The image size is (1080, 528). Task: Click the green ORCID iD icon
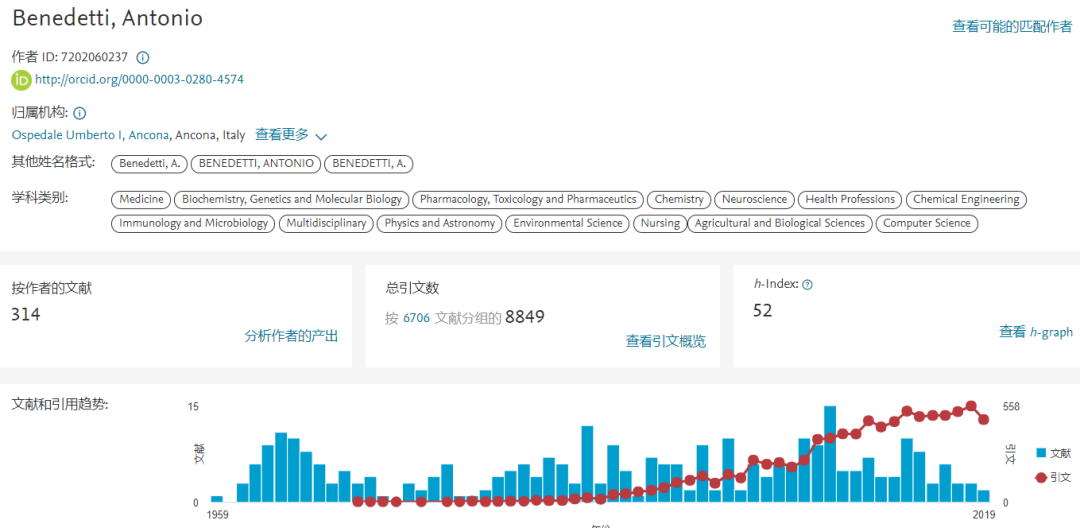(x=21, y=80)
